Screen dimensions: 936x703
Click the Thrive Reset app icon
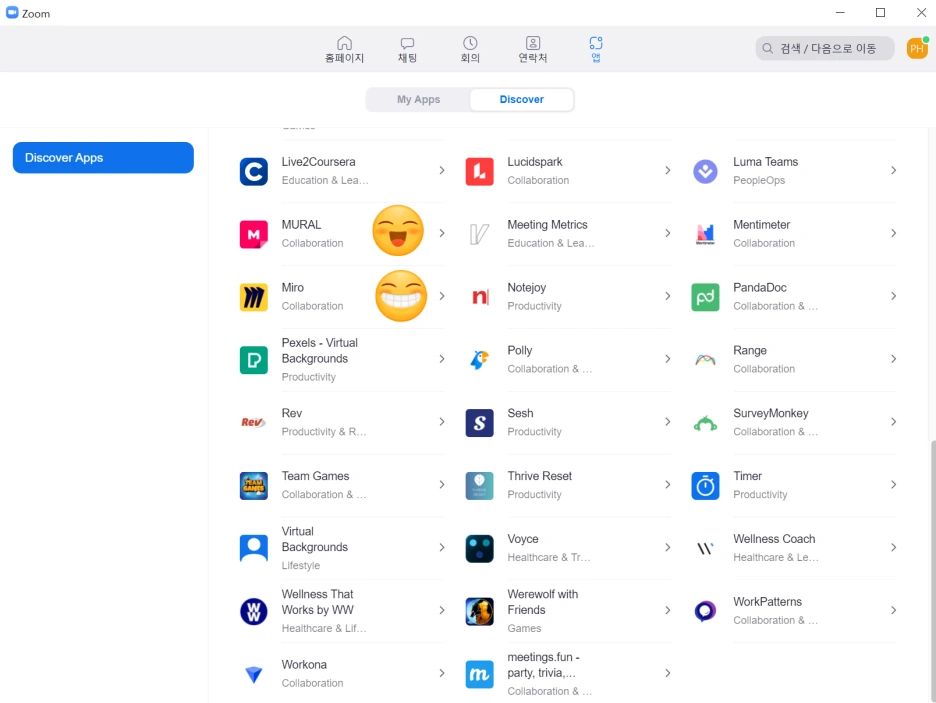(479, 486)
